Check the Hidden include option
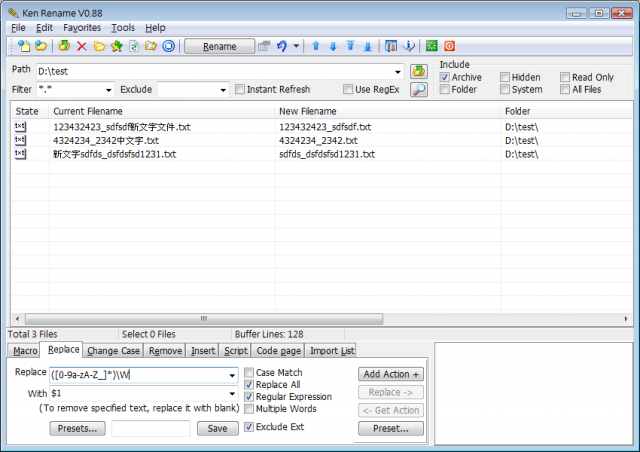Viewport: 640px width, 452px height. coord(505,77)
